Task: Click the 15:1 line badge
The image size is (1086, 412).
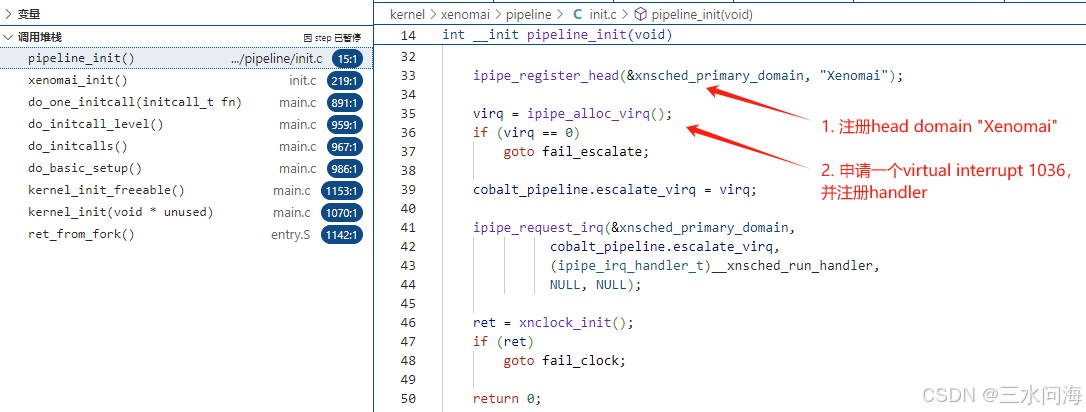Action: [x=347, y=59]
